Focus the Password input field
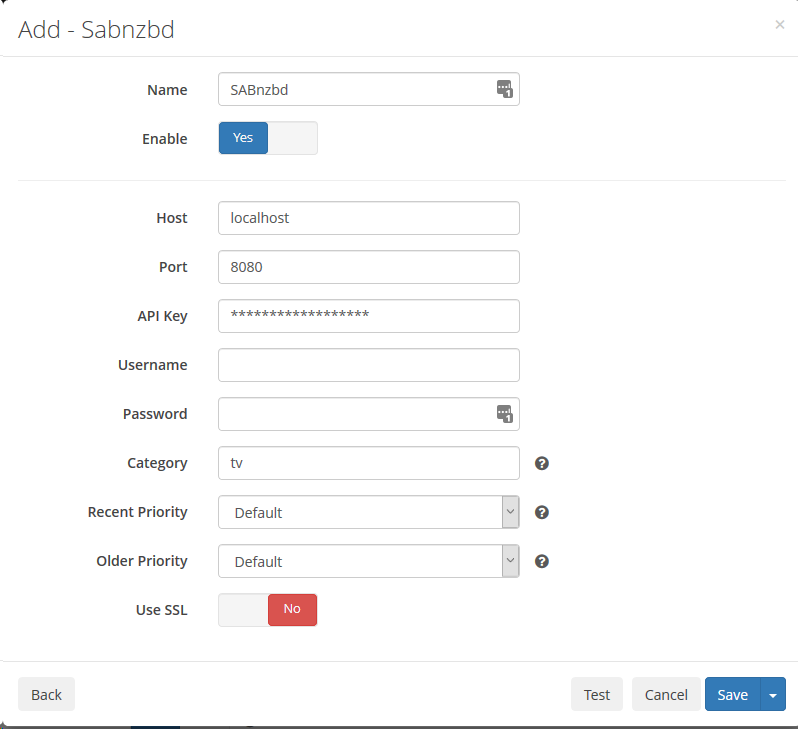Screen dimensions: 798x729 368,414
